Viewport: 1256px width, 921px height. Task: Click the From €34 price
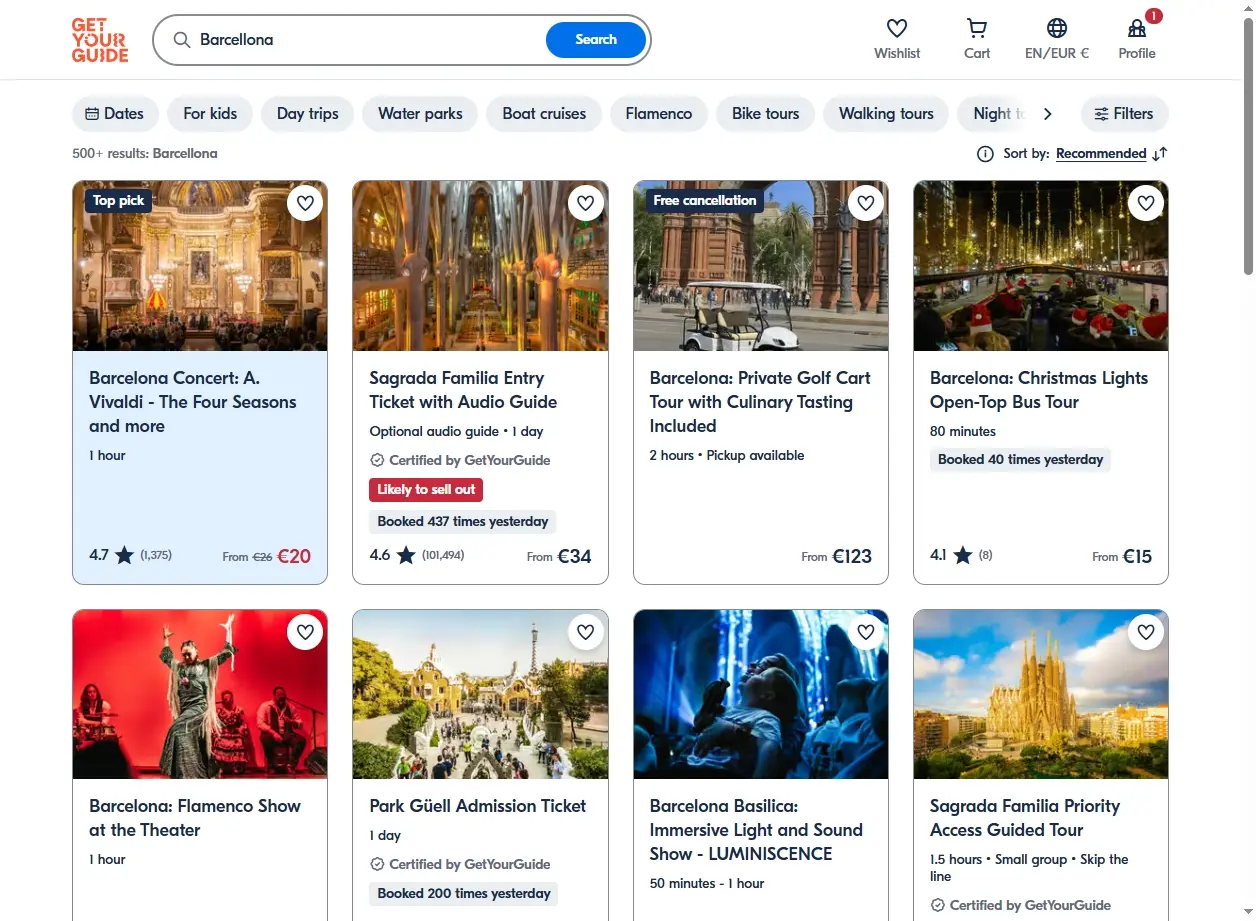(x=559, y=556)
